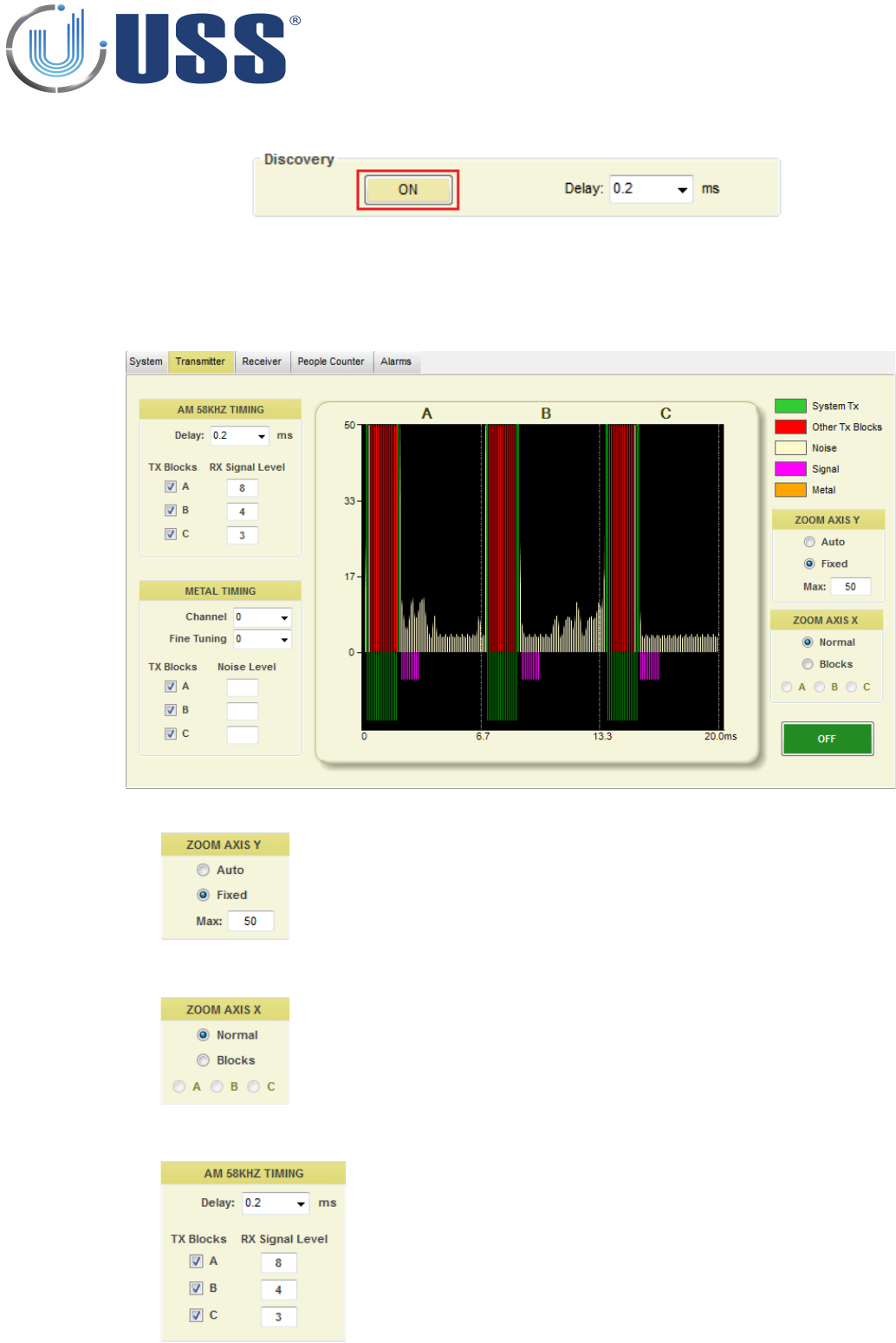
Task: Open the AM 58KHZ Delay dropdown in the Transmitter window
Action: point(240,436)
